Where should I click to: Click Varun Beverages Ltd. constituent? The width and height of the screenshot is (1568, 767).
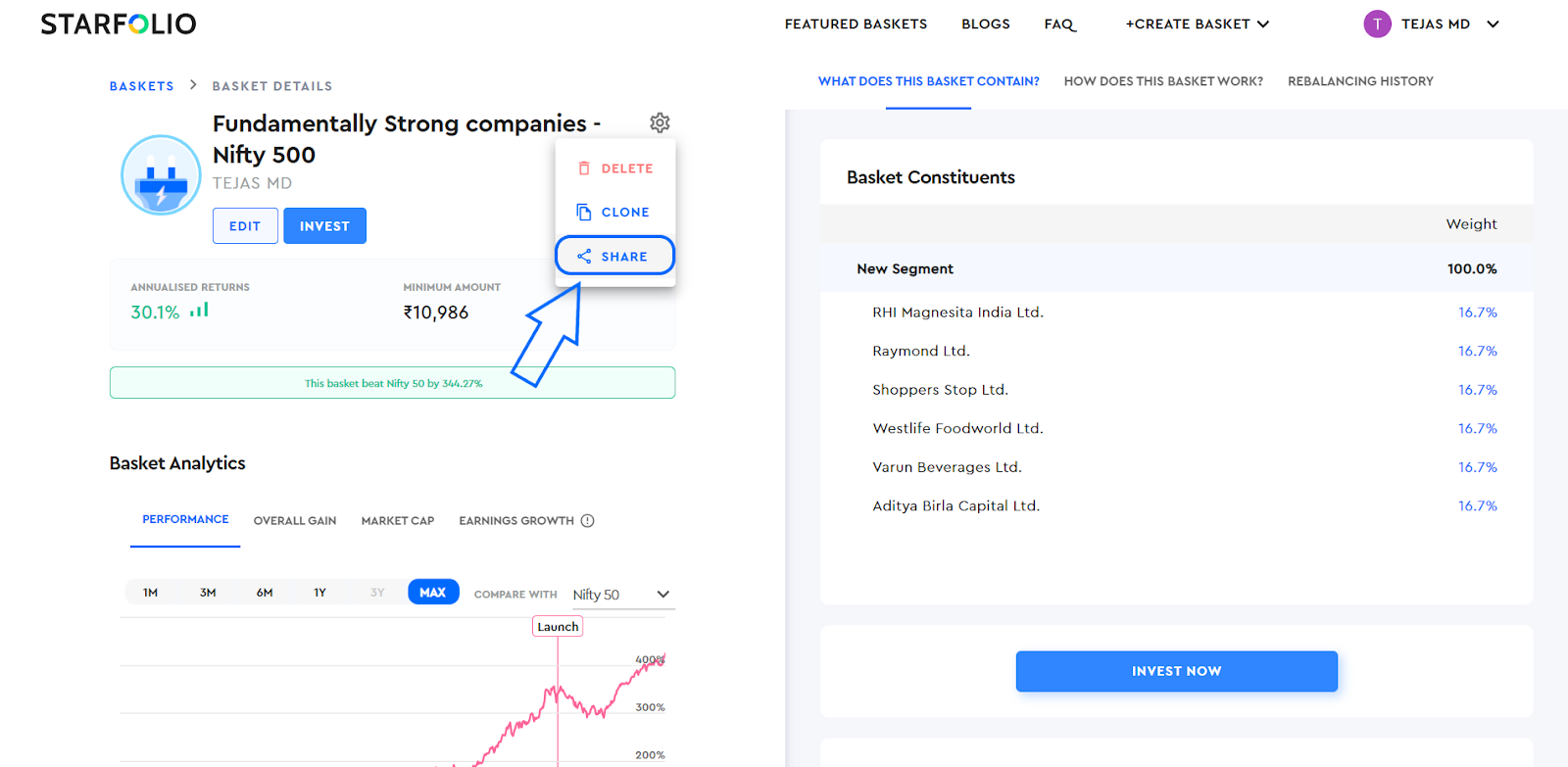point(947,467)
